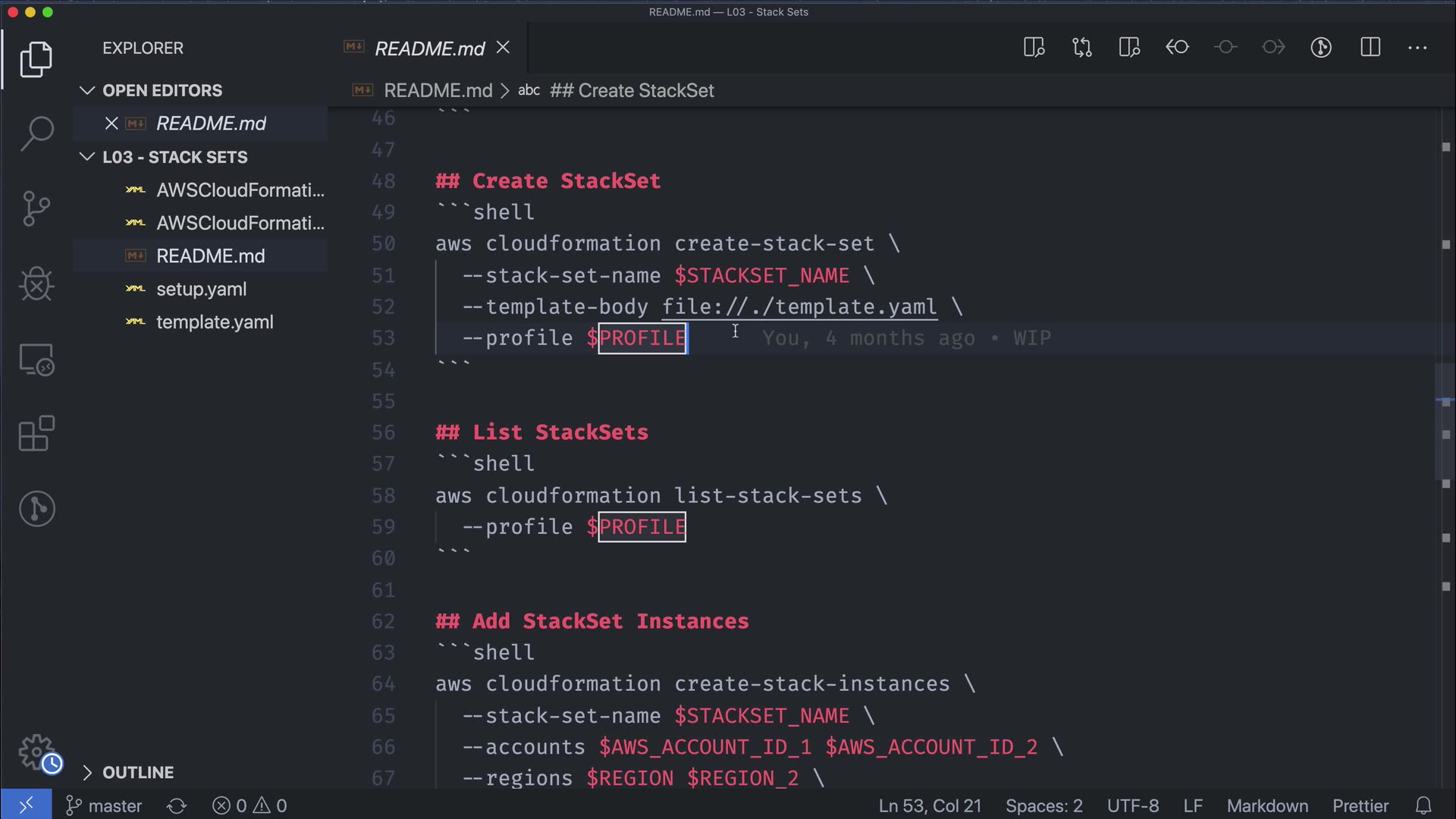Open the Remote Explorer view
Viewport: 1456px width, 819px height.
coord(36,359)
